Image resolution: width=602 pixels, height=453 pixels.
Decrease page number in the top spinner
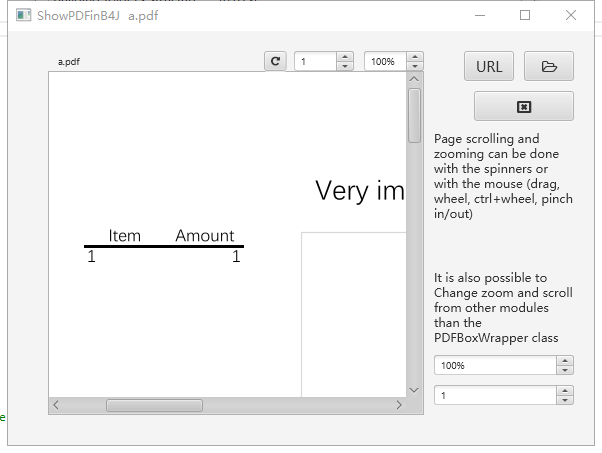[x=345, y=66]
